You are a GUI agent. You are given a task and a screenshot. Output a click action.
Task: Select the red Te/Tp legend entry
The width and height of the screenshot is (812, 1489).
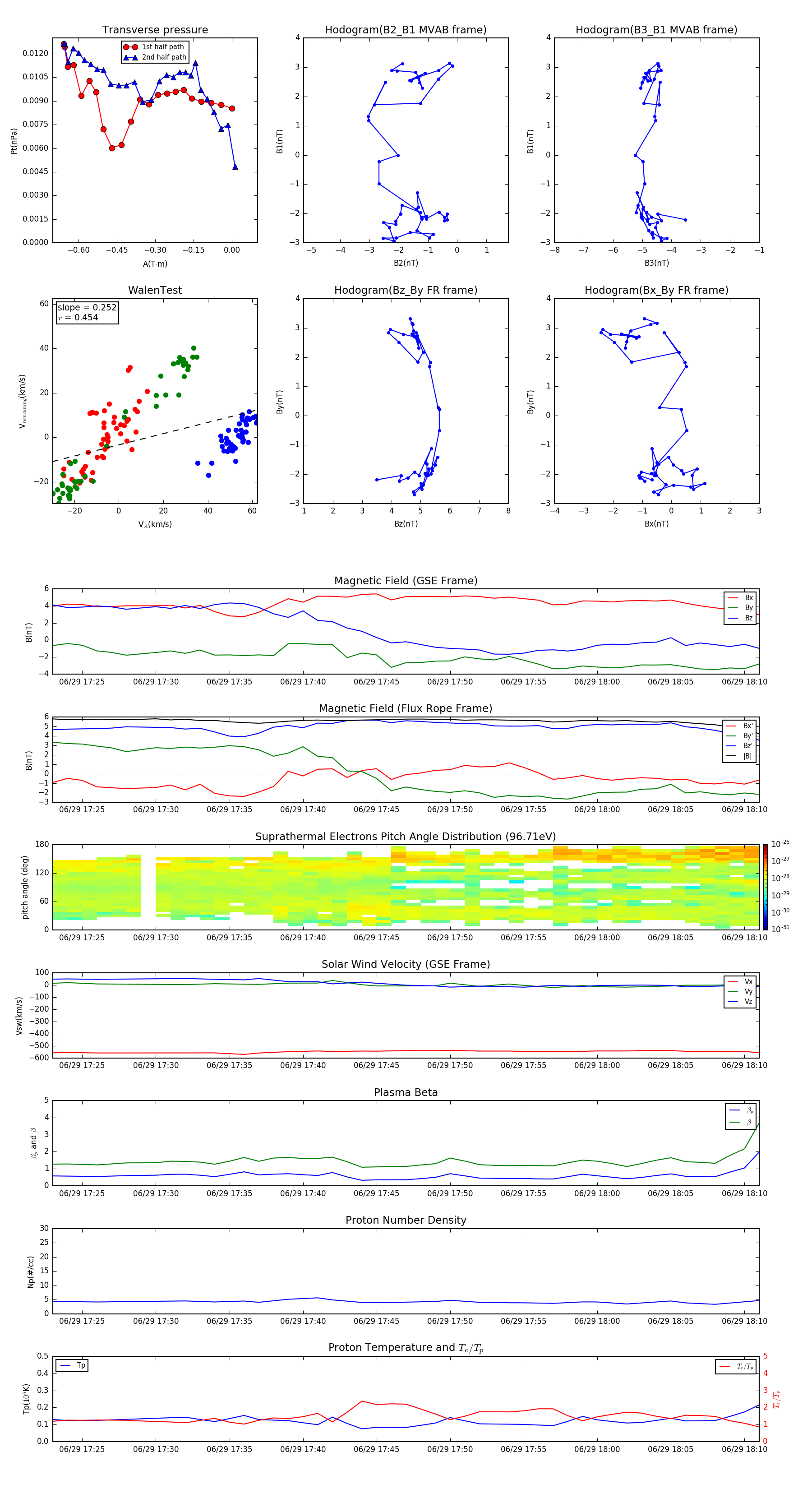(736, 1366)
